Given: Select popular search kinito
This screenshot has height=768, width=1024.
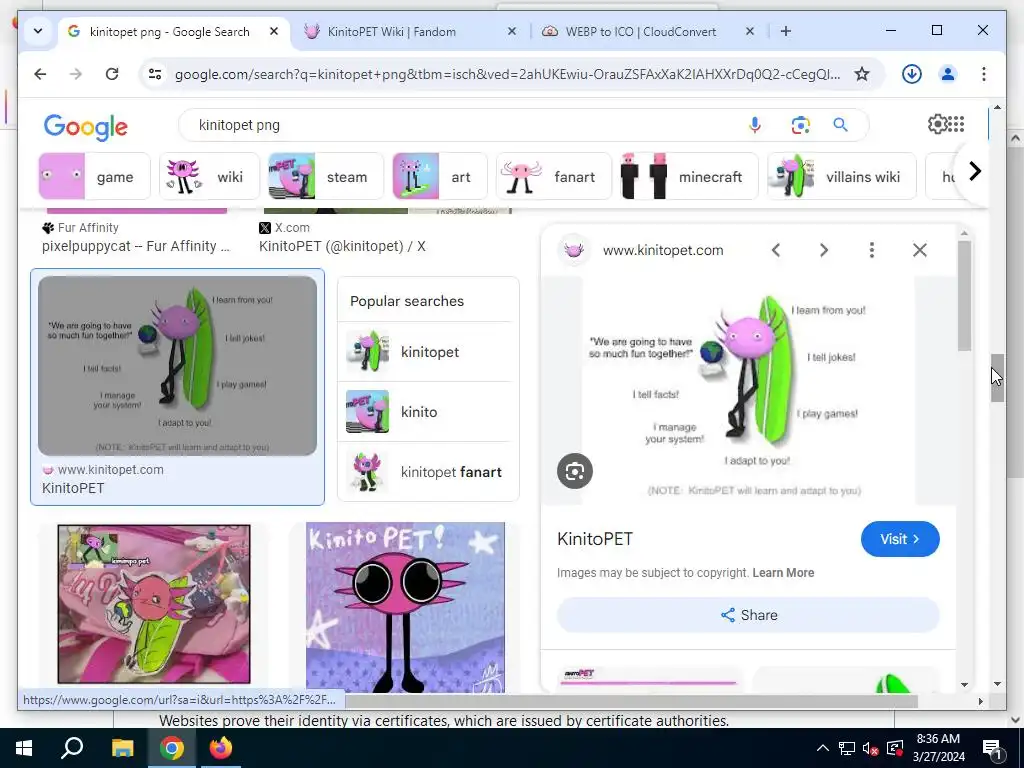Looking at the screenshot, I should [x=428, y=411].
